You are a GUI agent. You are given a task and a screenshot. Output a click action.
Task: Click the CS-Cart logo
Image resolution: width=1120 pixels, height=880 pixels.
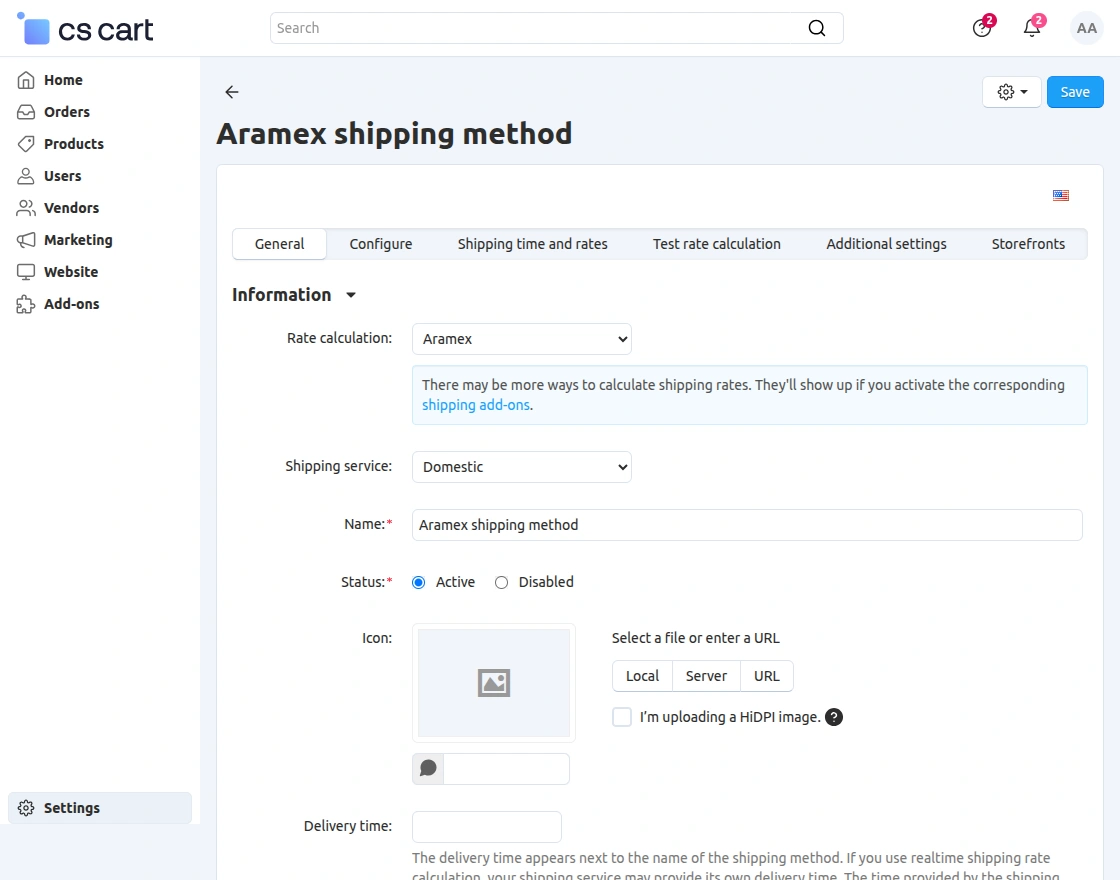(85, 29)
